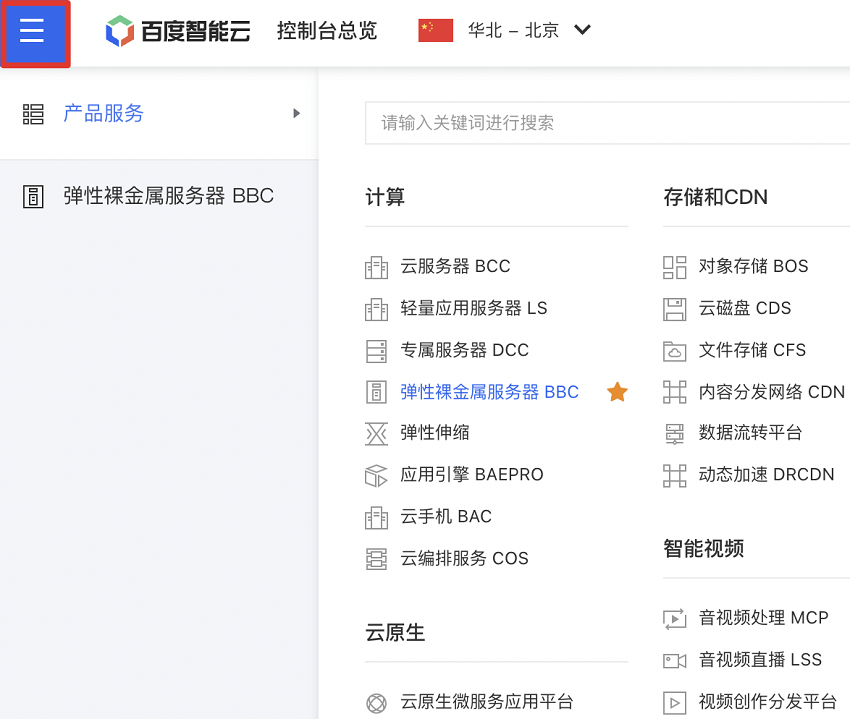Click the 云手机 BAC icon
This screenshot has height=719, width=850.
pyautogui.click(x=376, y=517)
